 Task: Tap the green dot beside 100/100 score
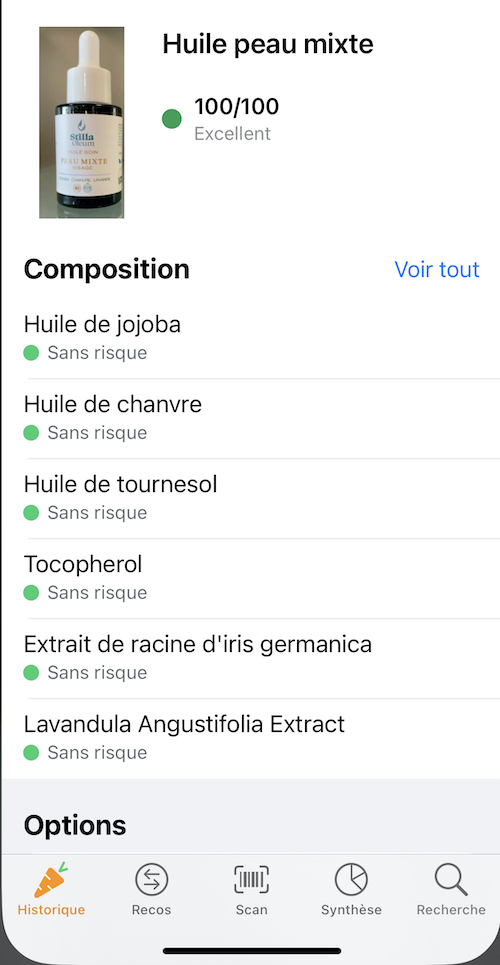point(172,119)
